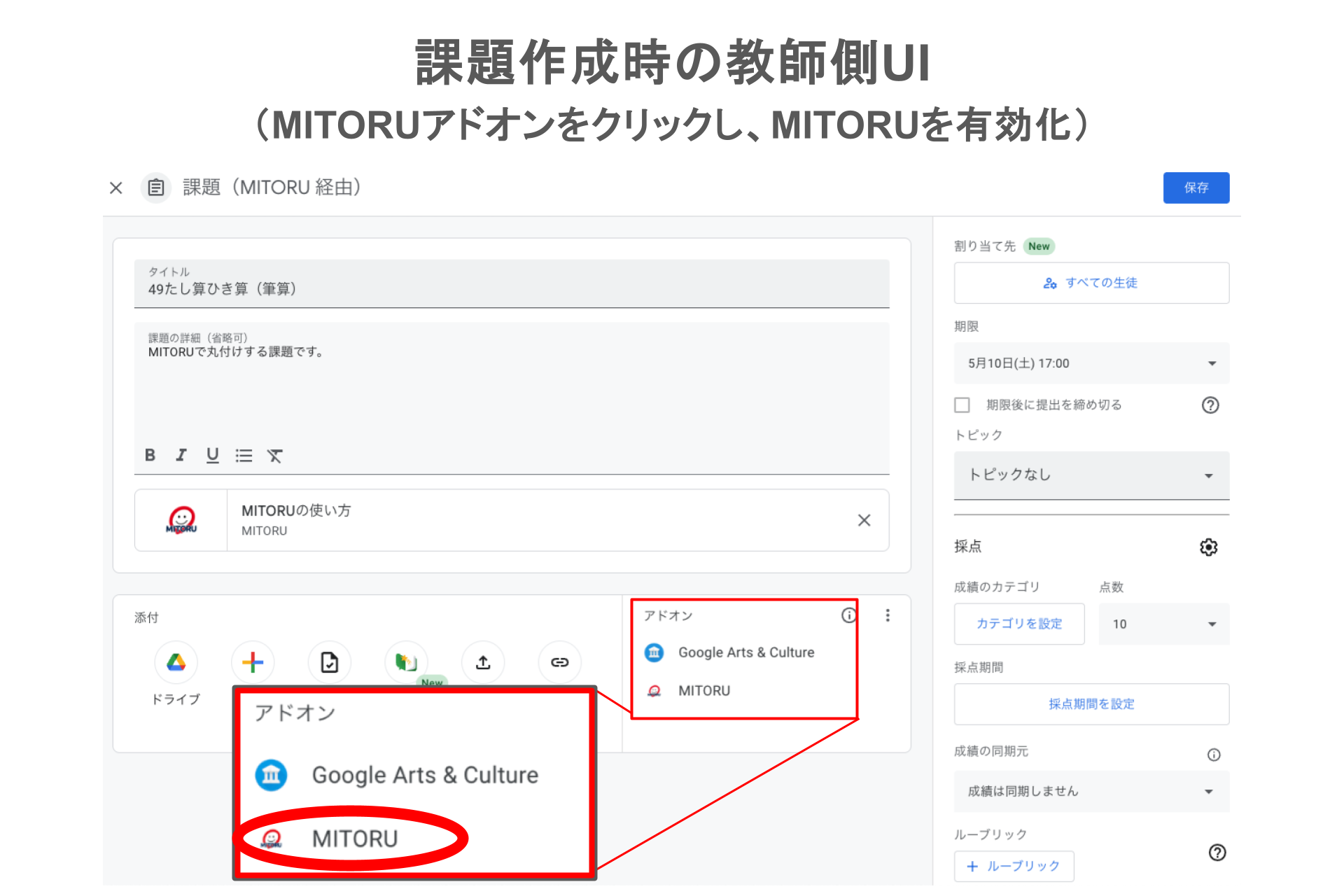
Task: Click the New badge beside 割り当て先
Action: pos(1039,246)
